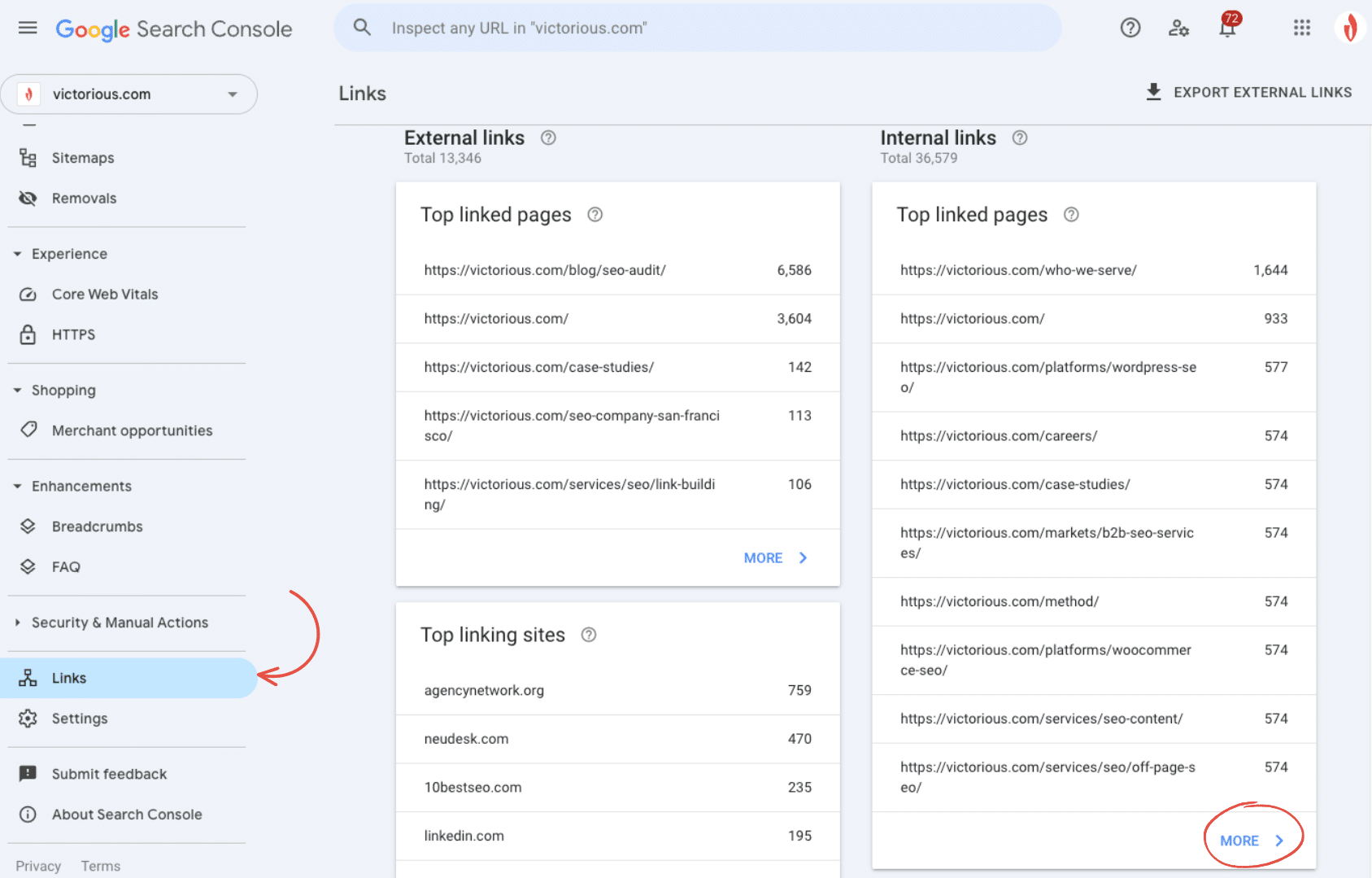Collapse the Enhancements section
This screenshot has width=1372, height=878.
coord(17,486)
